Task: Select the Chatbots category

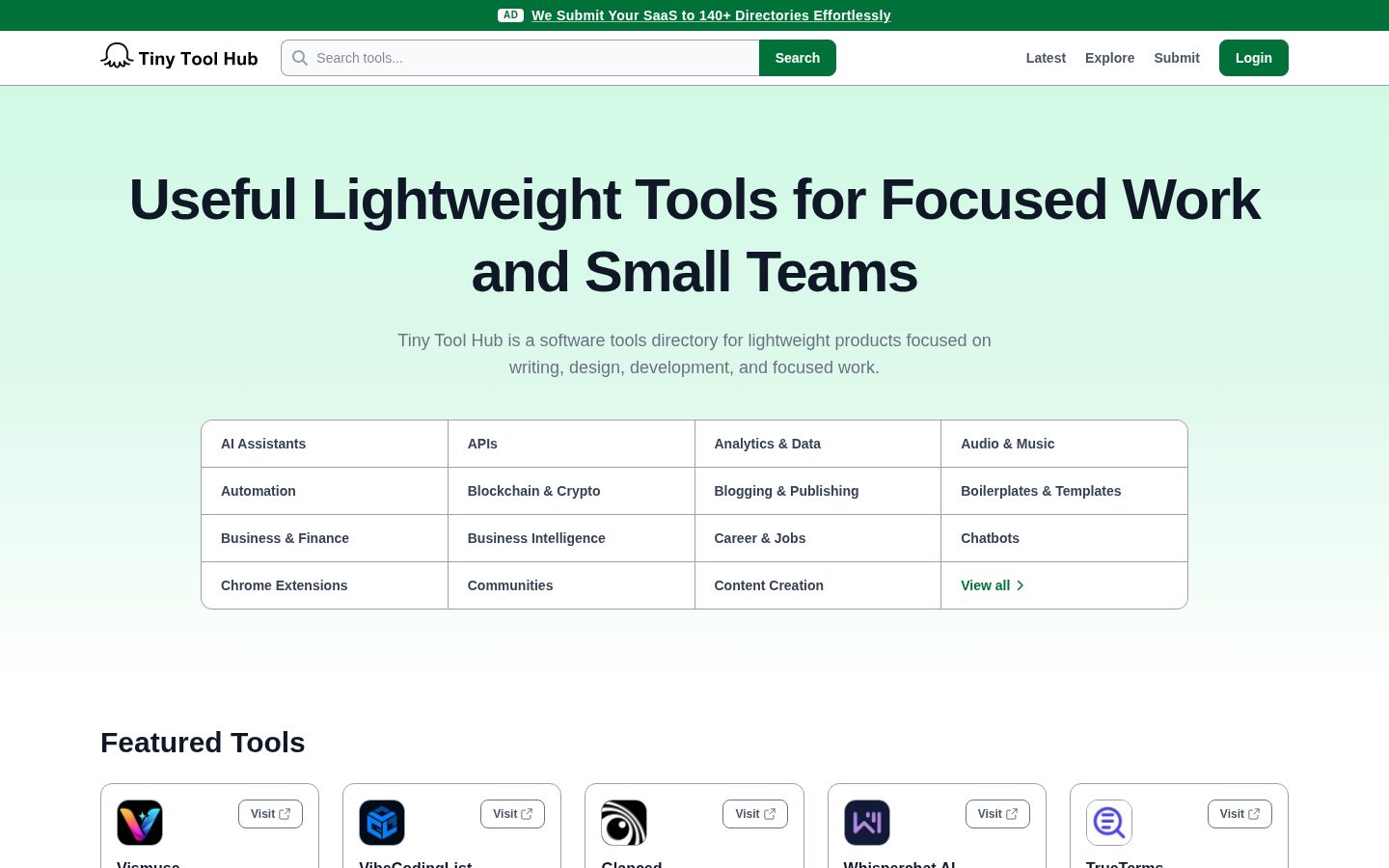Action: click(x=1064, y=538)
